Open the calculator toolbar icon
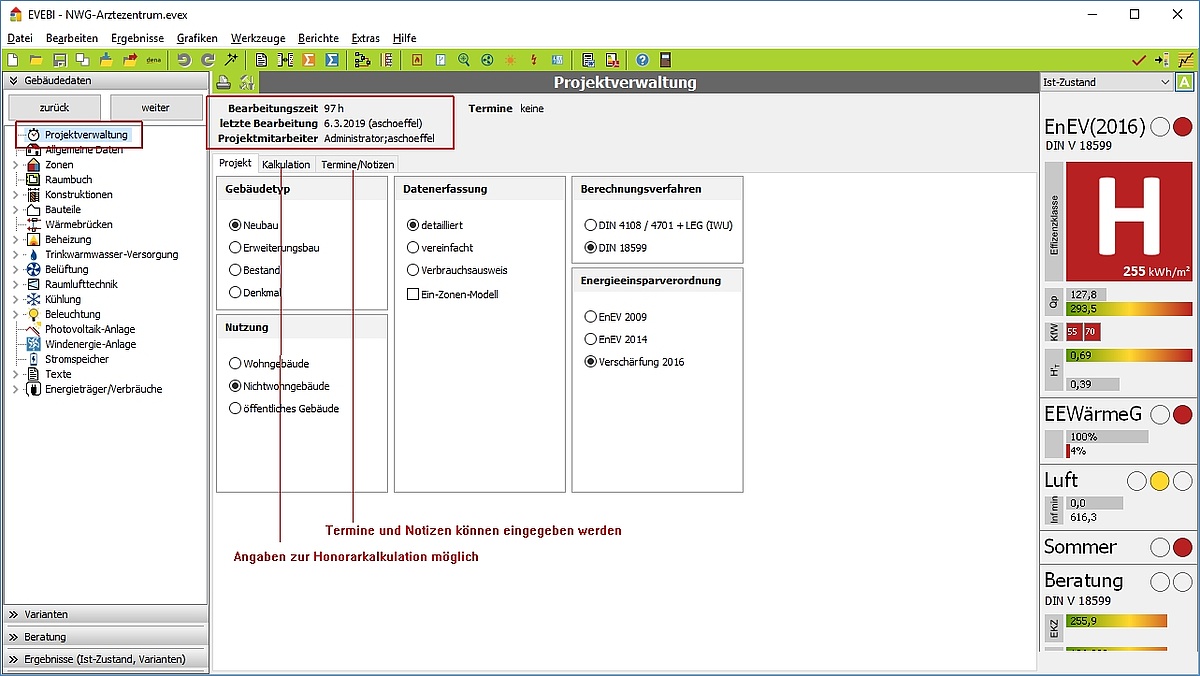 [x=665, y=60]
